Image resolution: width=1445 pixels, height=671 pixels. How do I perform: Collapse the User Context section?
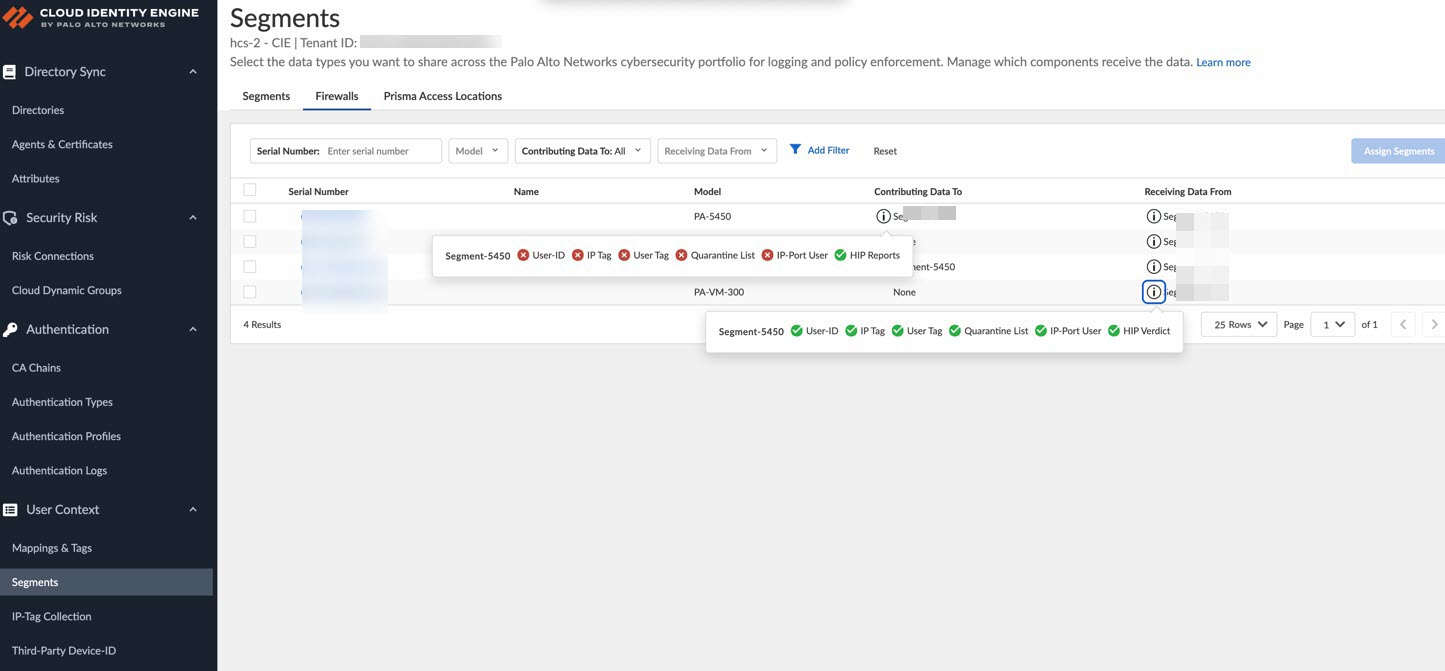click(x=193, y=510)
